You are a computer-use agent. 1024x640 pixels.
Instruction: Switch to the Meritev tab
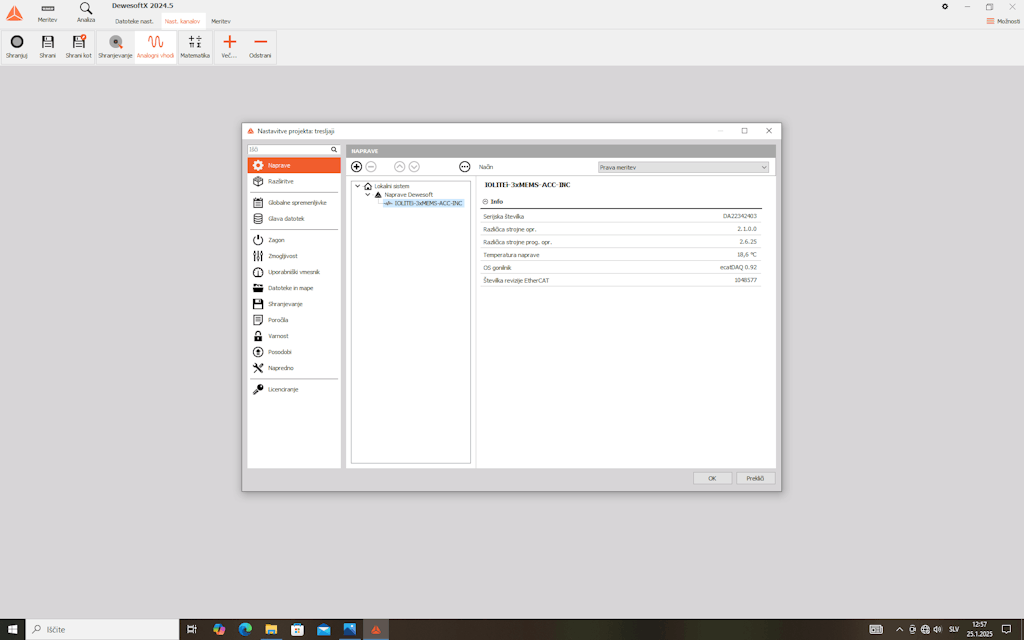pos(221,22)
